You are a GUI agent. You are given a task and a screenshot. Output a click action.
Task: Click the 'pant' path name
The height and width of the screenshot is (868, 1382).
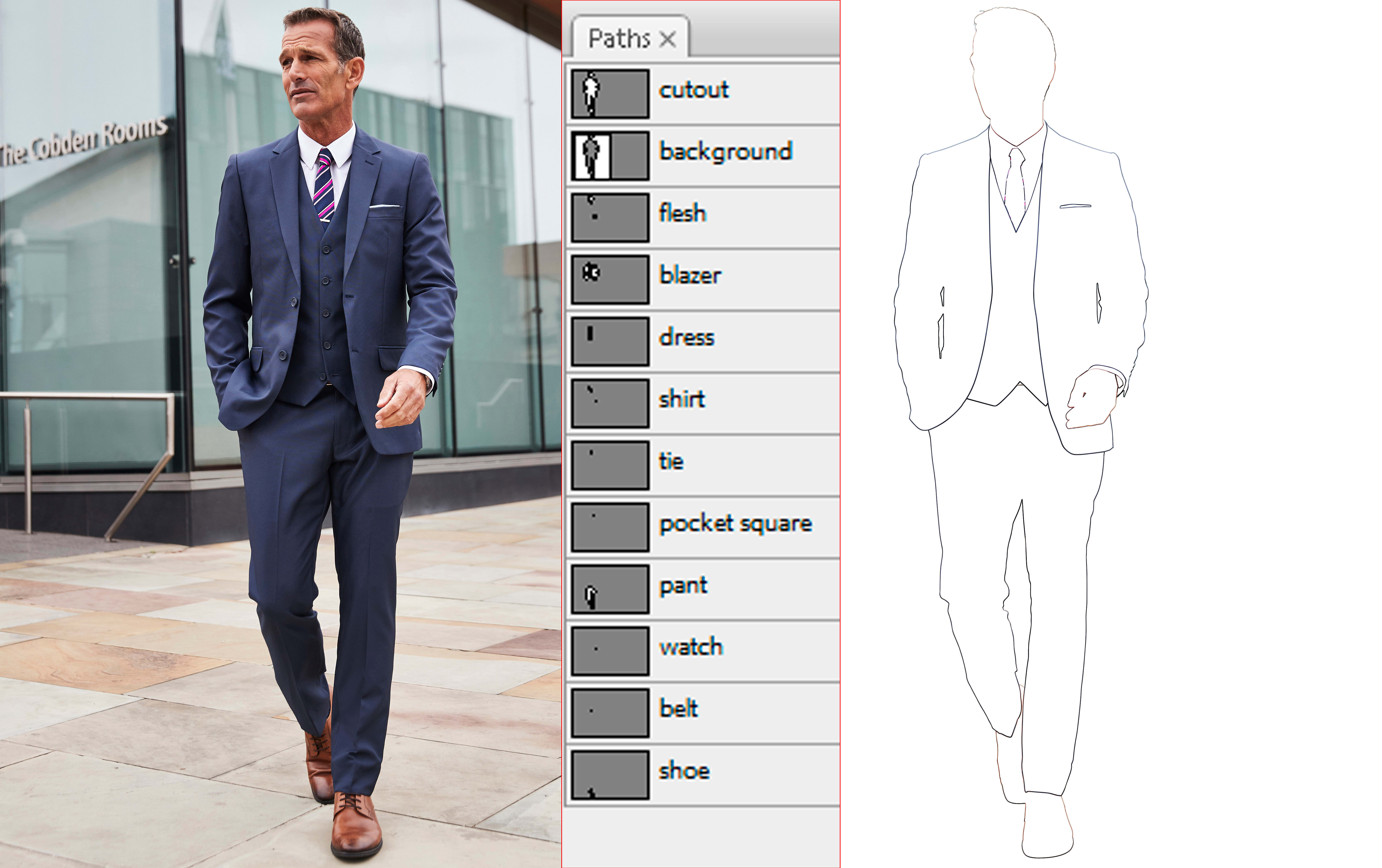tap(683, 586)
